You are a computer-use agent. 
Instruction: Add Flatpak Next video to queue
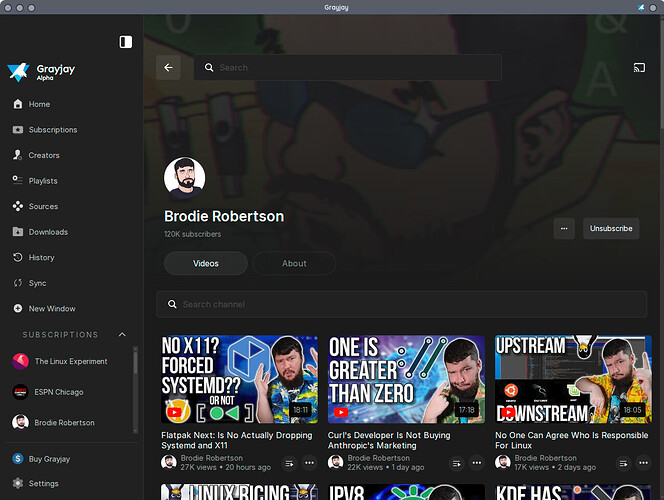coord(289,464)
